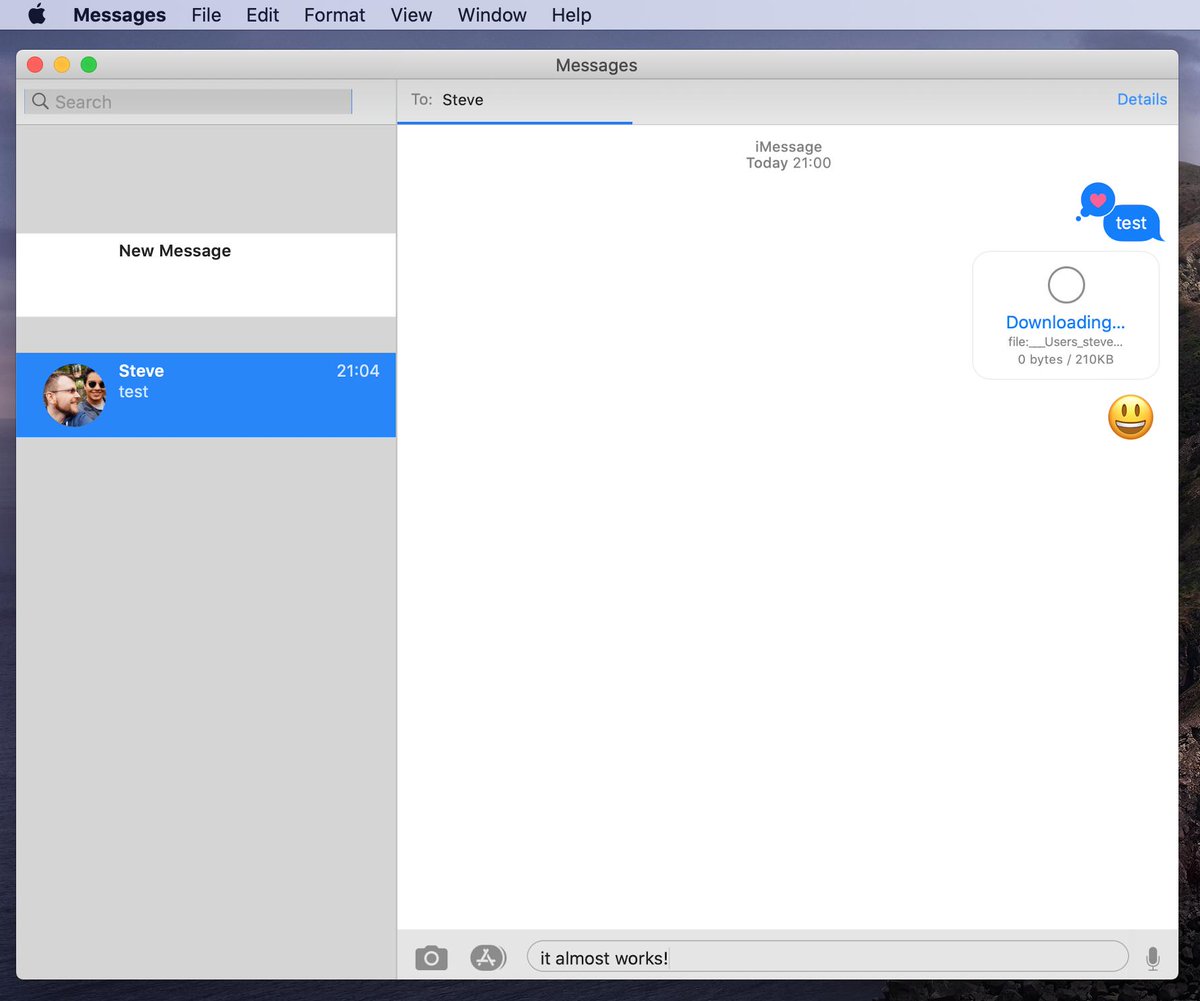Screen dimensions: 1200x1001
Task: Click the smiley emoji message
Action: pyautogui.click(x=1130, y=417)
